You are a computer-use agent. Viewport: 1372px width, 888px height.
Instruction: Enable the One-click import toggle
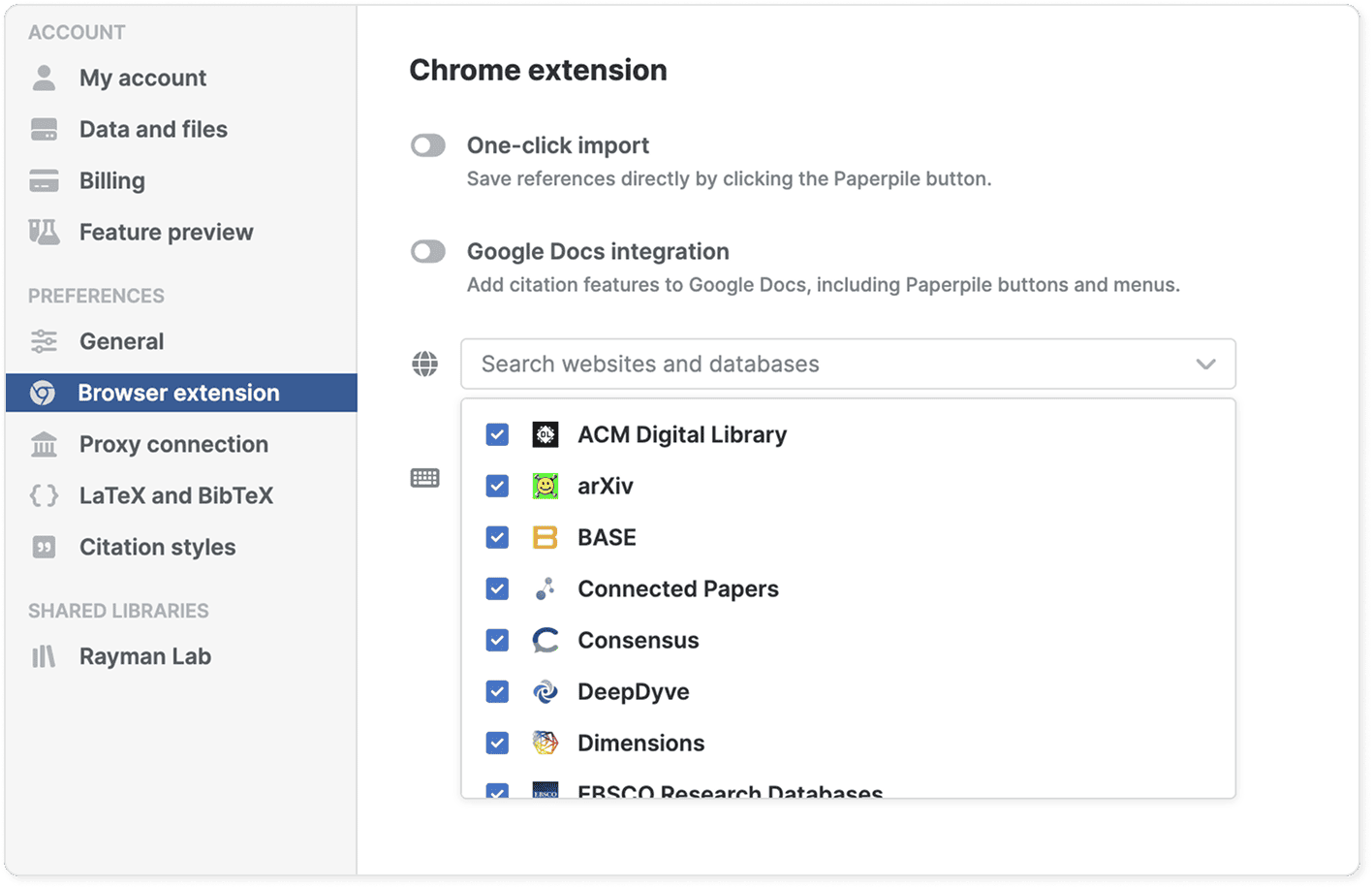pos(428,145)
